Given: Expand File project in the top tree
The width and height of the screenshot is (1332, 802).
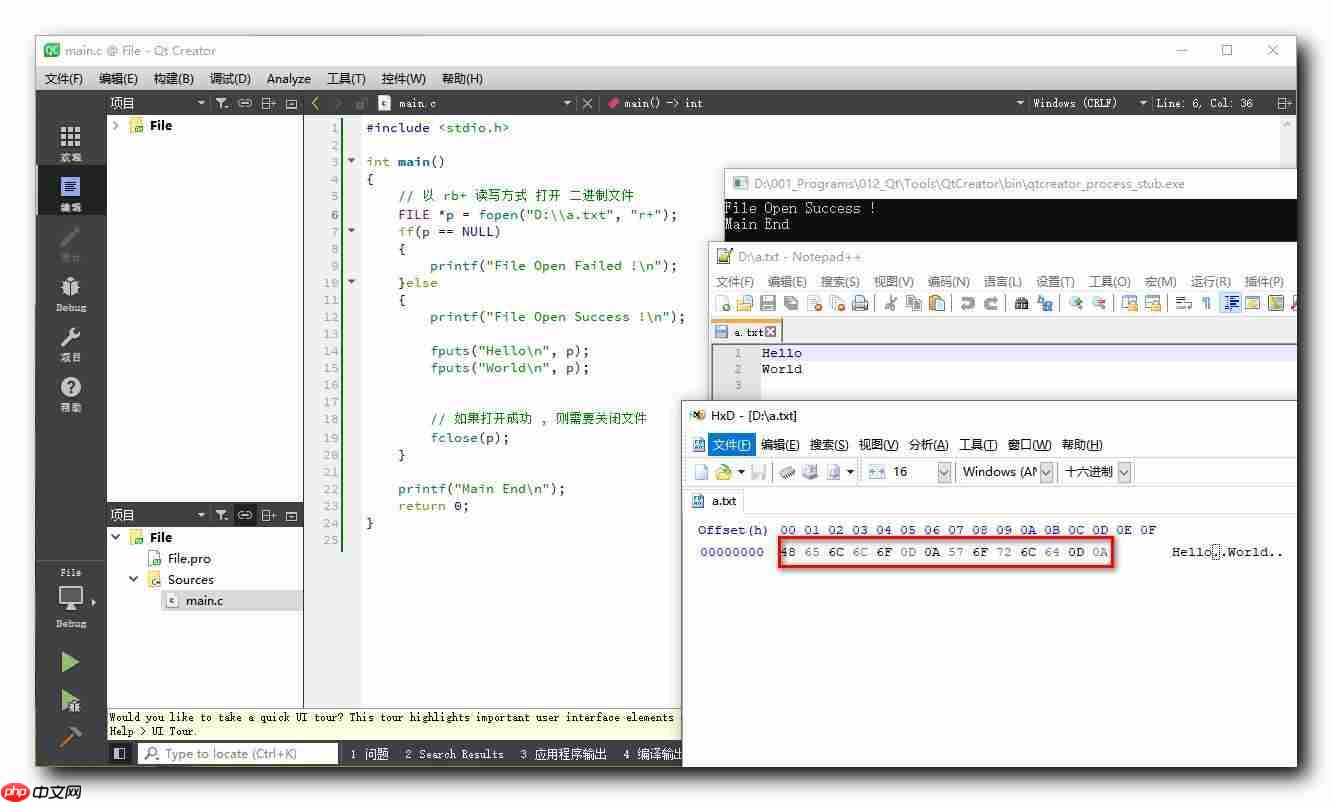Looking at the screenshot, I should tap(116, 125).
